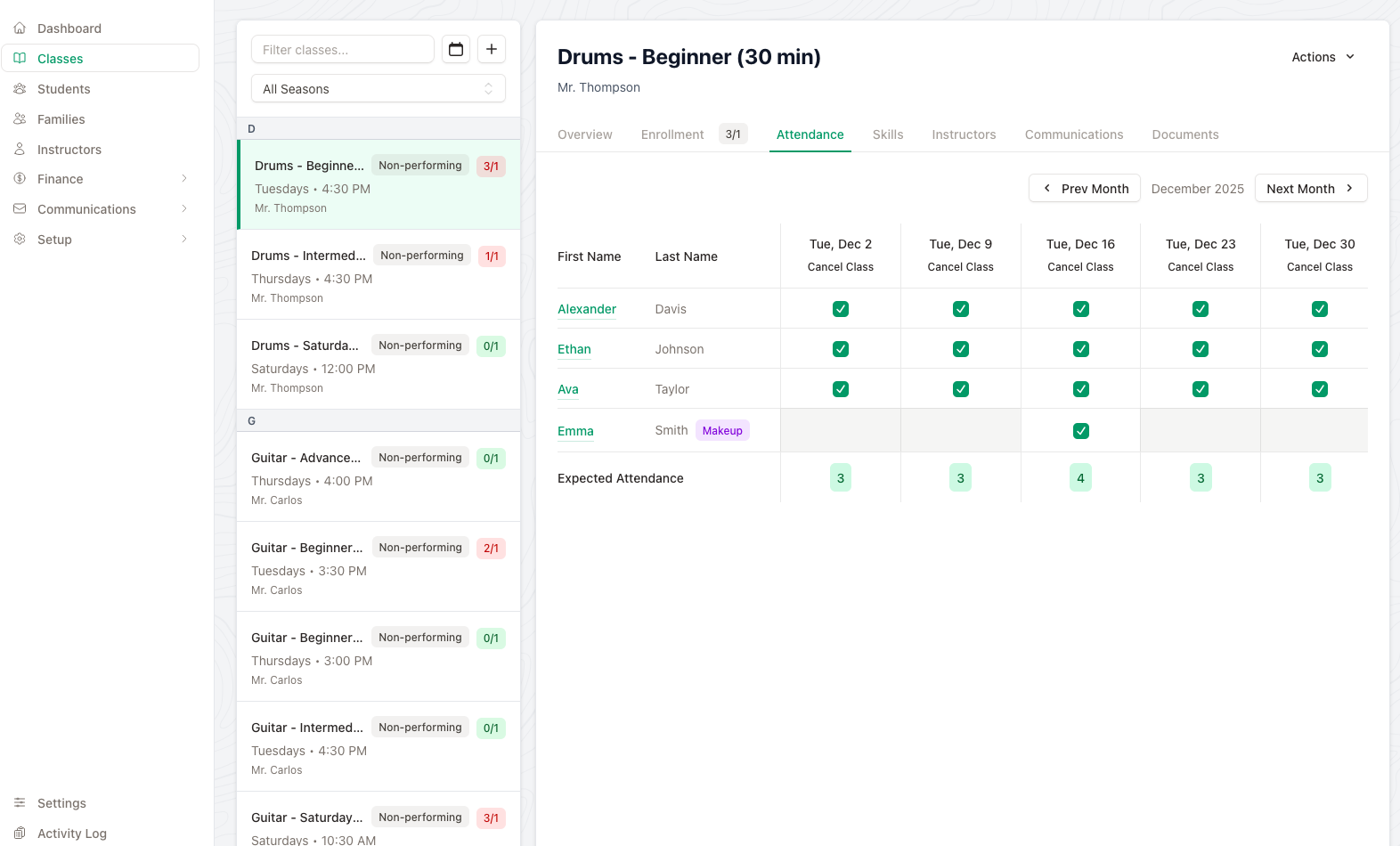Select Guitar - Beginner Thursdays 3:00 PM class
Screen dimensions: 1400x846
pyautogui.click(x=378, y=656)
